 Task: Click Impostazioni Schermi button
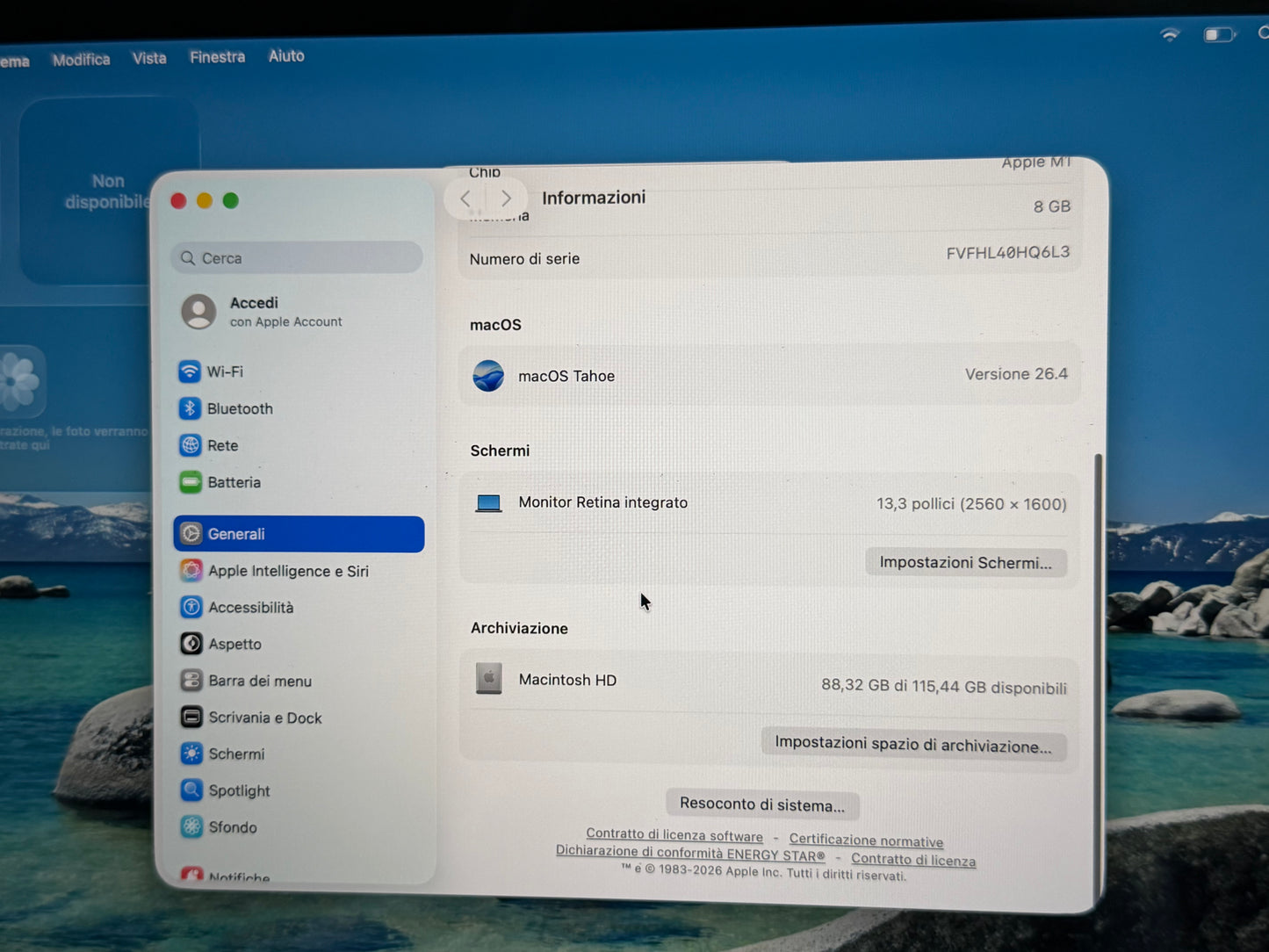click(966, 563)
